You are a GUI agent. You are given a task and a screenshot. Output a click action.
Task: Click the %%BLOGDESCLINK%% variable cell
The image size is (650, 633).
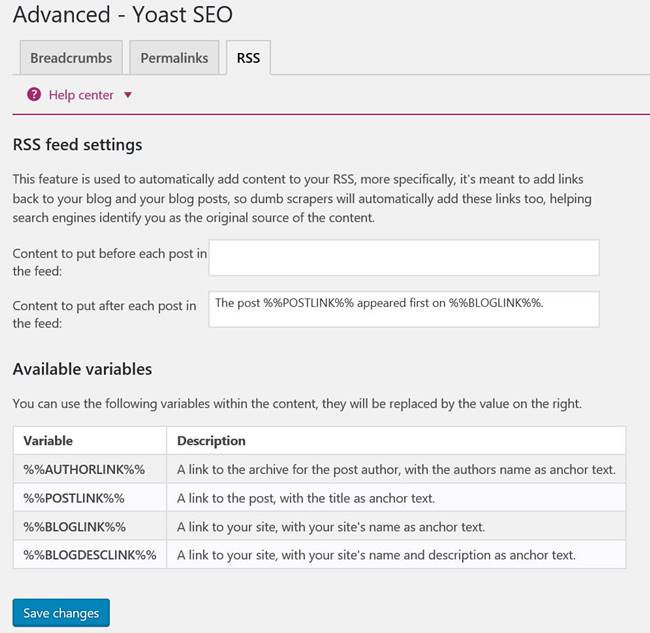pos(90,555)
